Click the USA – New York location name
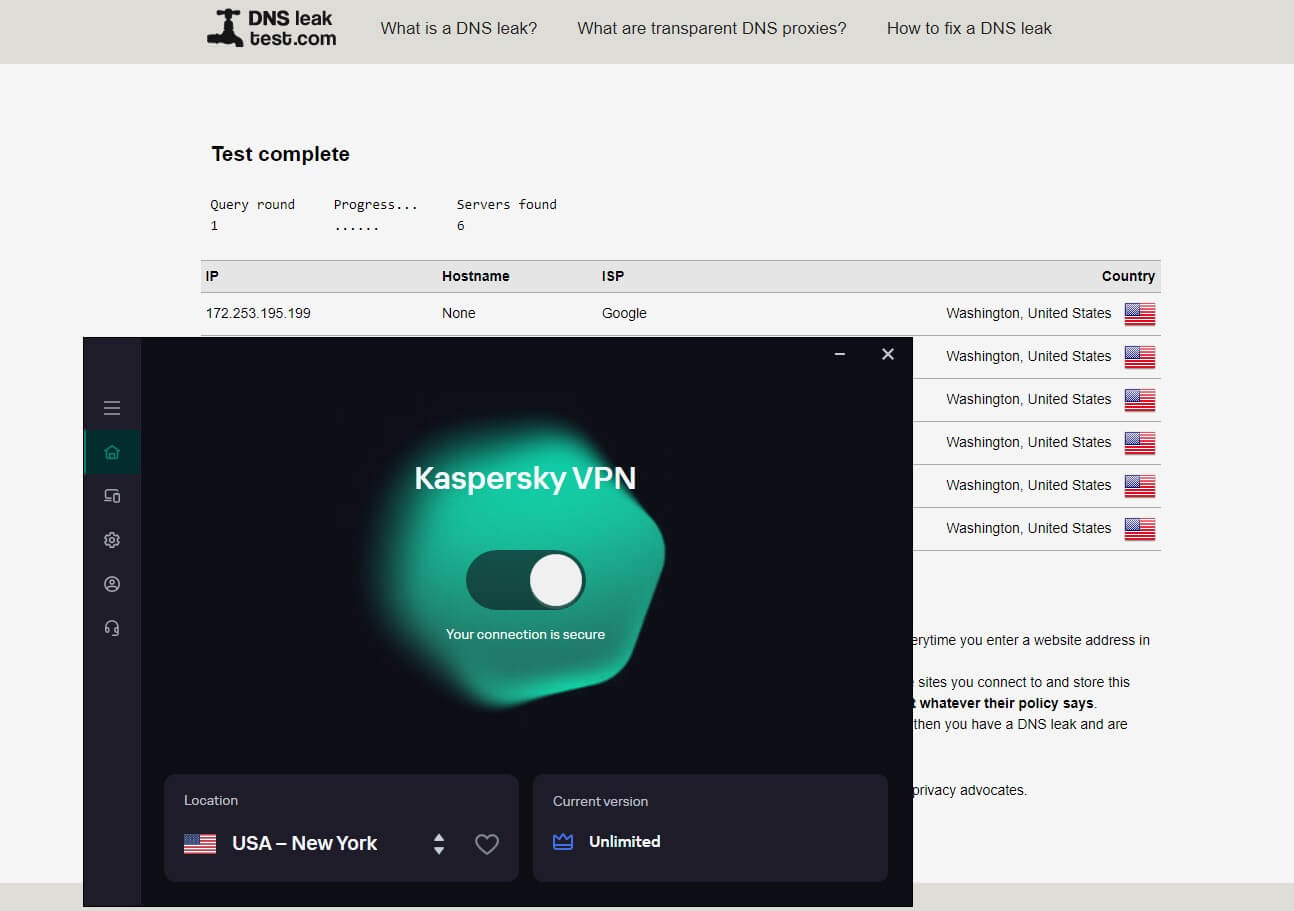This screenshot has width=1294, height=911. [x=305, y=843]
